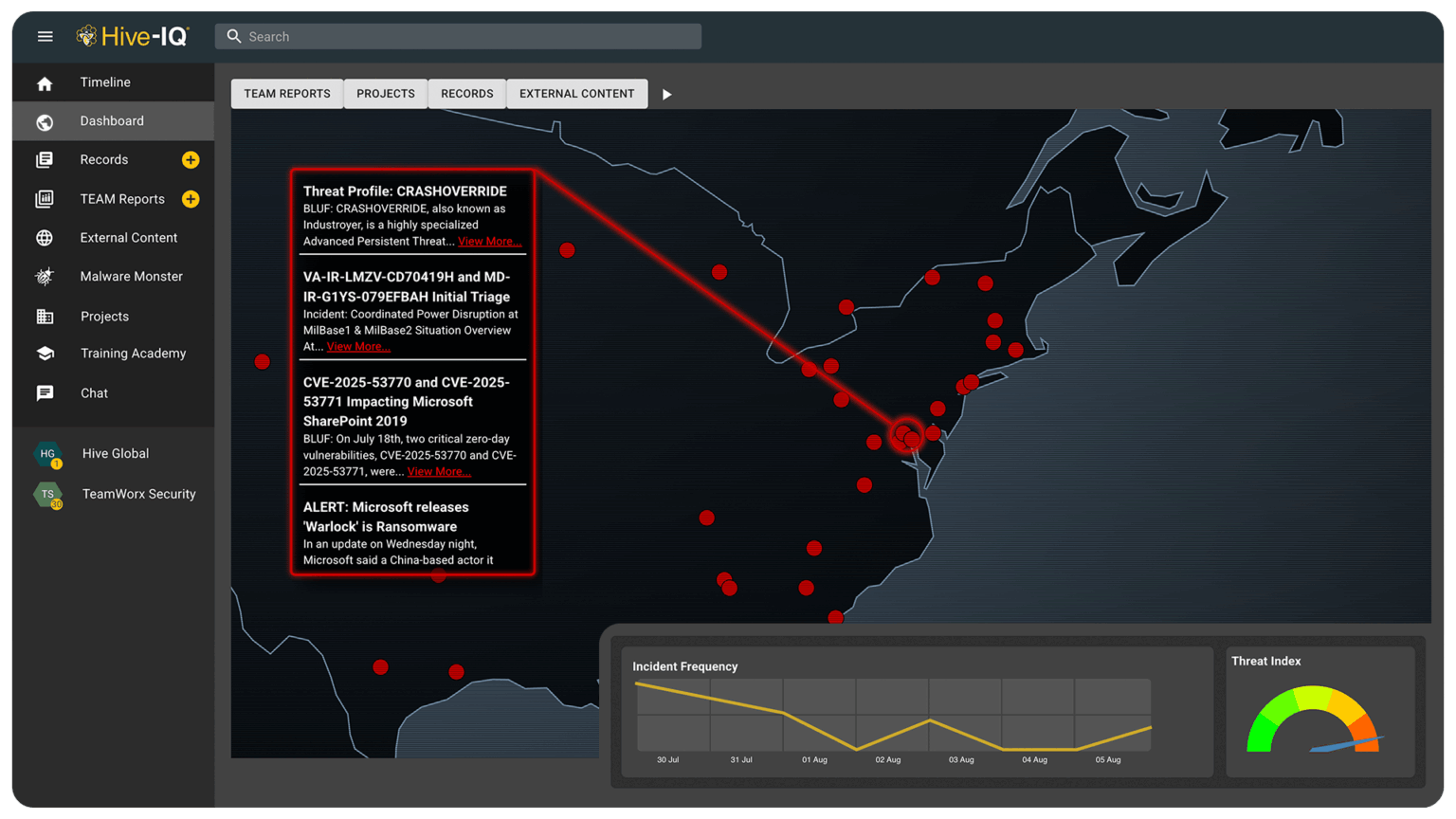Click the Search input field
Screen dimensions: 1456x819
pyautogui.click(x=464, y=37)
